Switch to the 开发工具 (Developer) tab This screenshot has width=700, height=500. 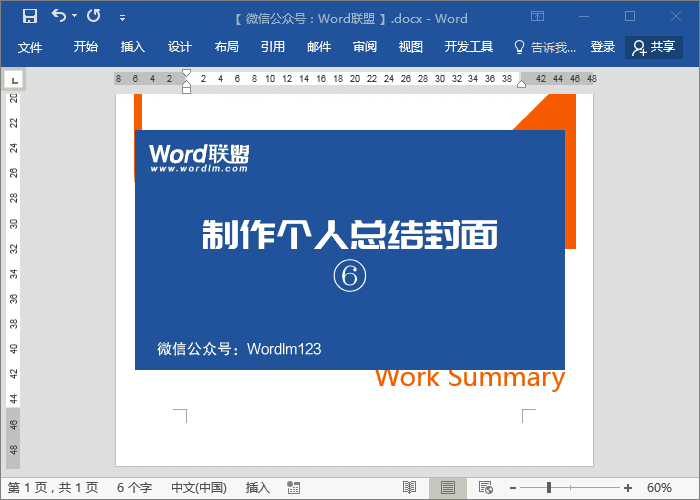[x=469, y=46]
